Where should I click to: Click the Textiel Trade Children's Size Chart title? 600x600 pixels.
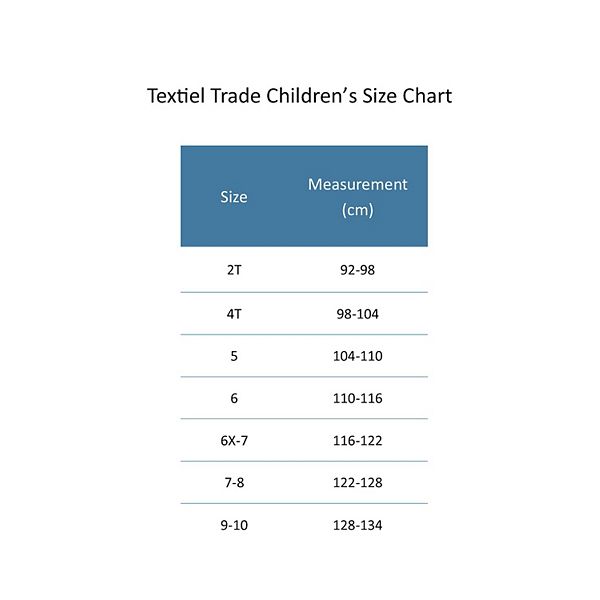300,97
